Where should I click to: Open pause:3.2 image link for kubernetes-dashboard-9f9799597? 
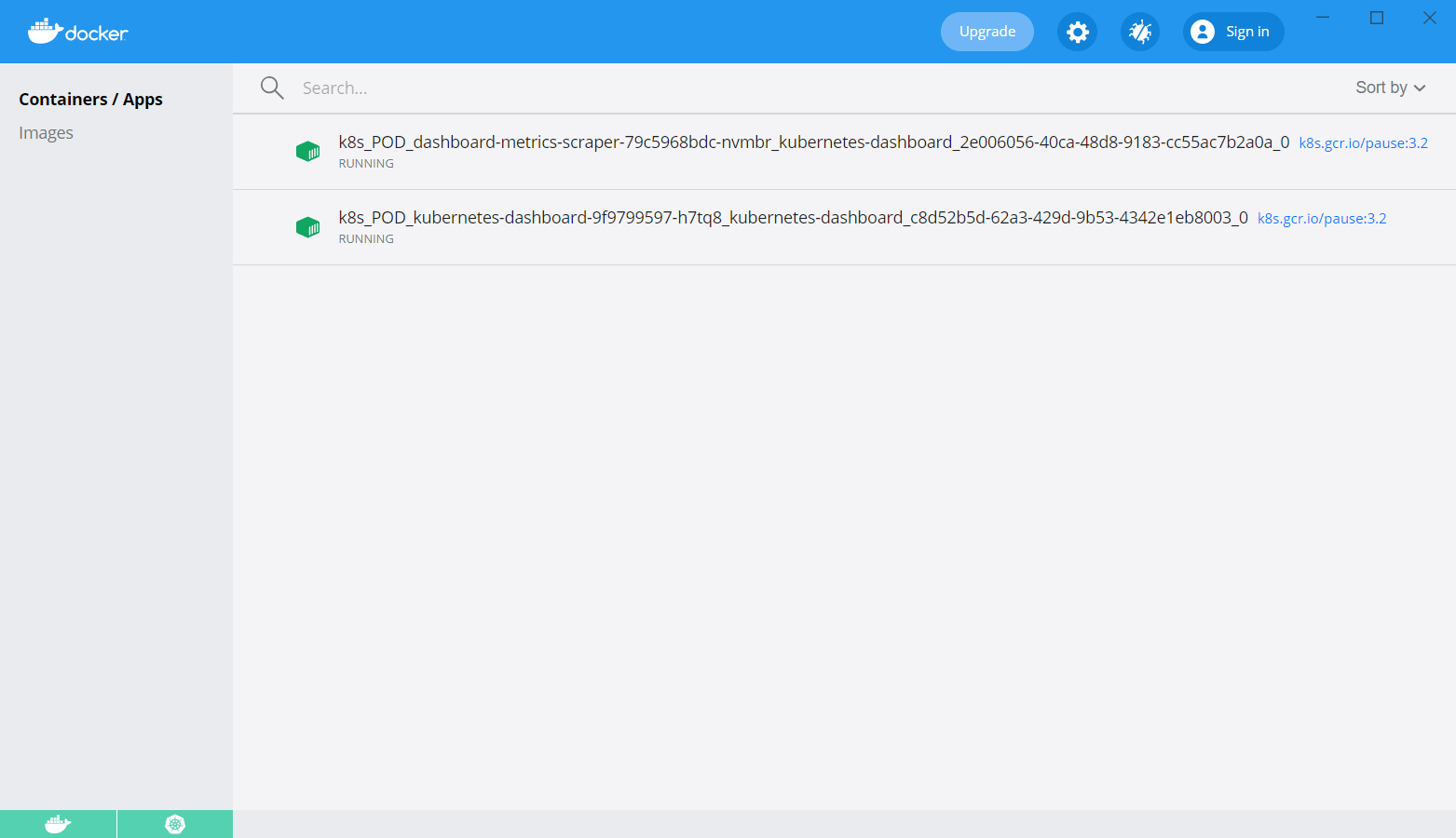pos(1322,218)
